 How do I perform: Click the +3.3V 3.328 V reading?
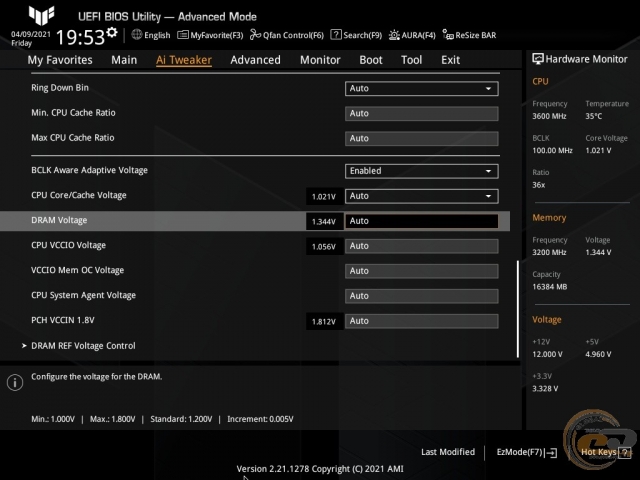tap(545, 389)
